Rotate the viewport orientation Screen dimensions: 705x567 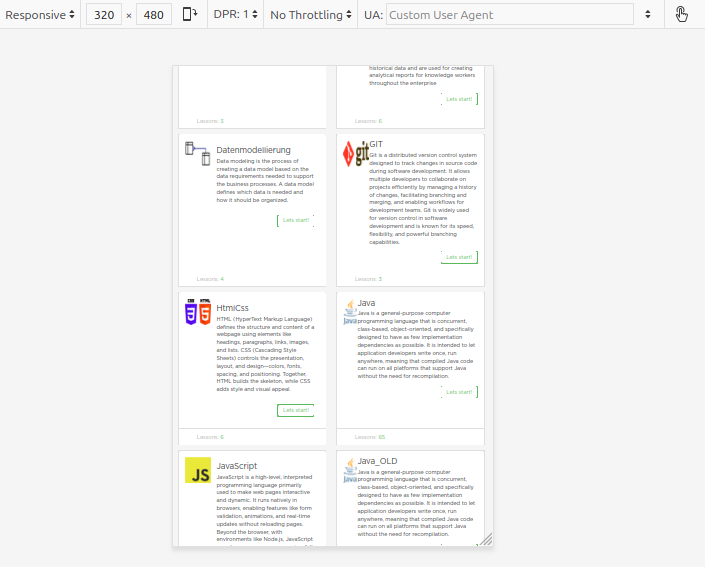(x=190, y=15)
